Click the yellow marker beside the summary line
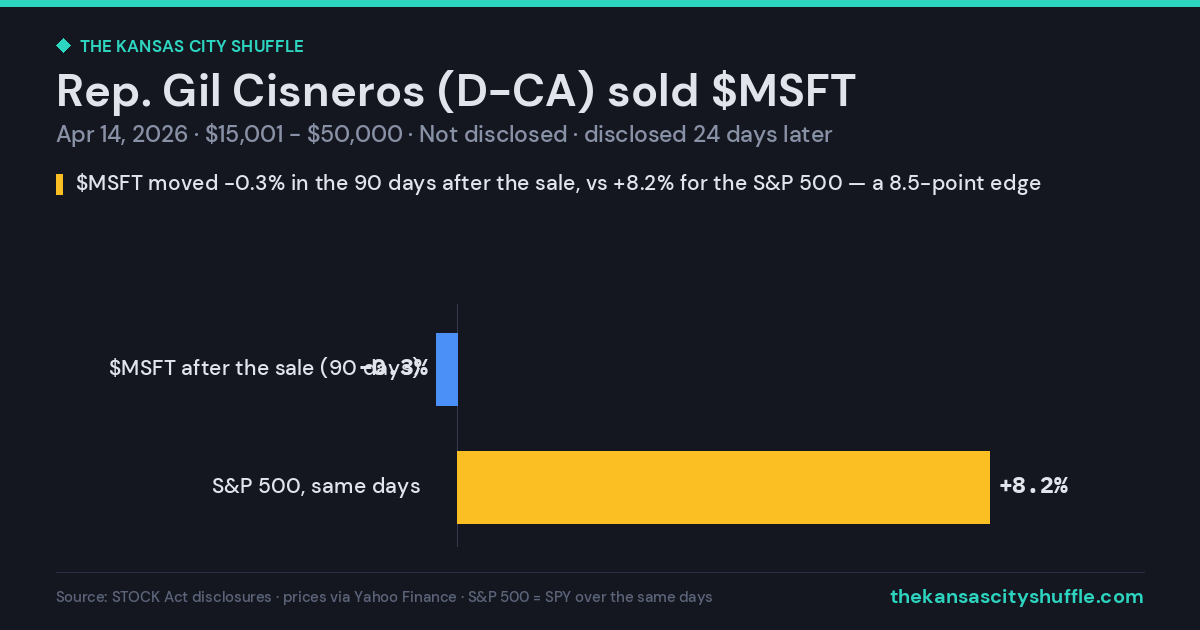Screen dimensions: 1200x630 [x=60, y=184]
